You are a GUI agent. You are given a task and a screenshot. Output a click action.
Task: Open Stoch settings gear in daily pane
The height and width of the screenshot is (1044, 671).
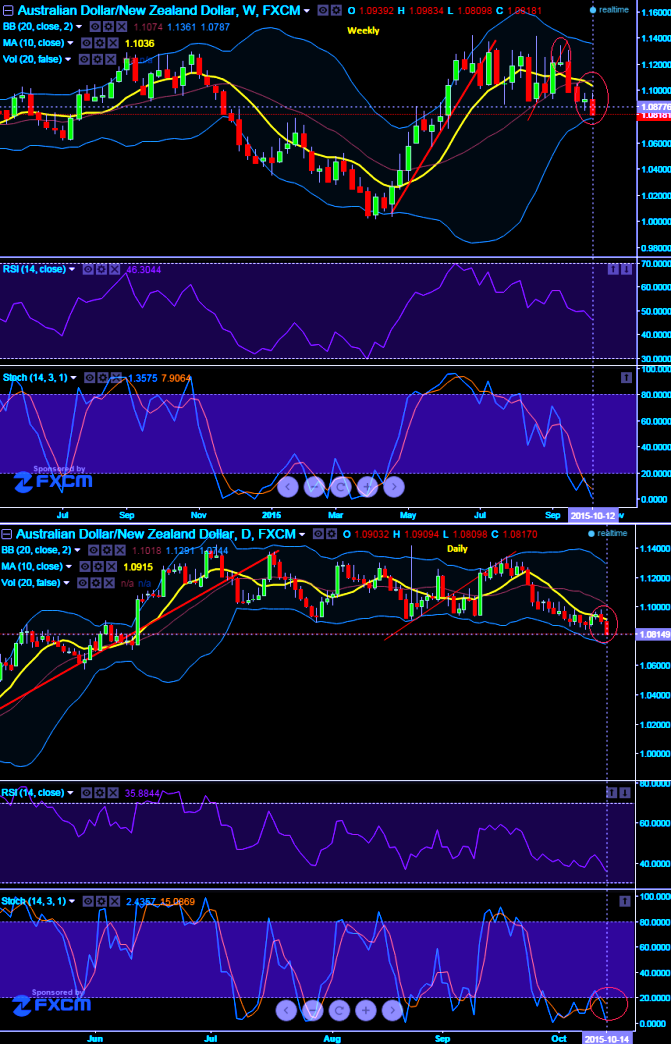pos(101,901)
